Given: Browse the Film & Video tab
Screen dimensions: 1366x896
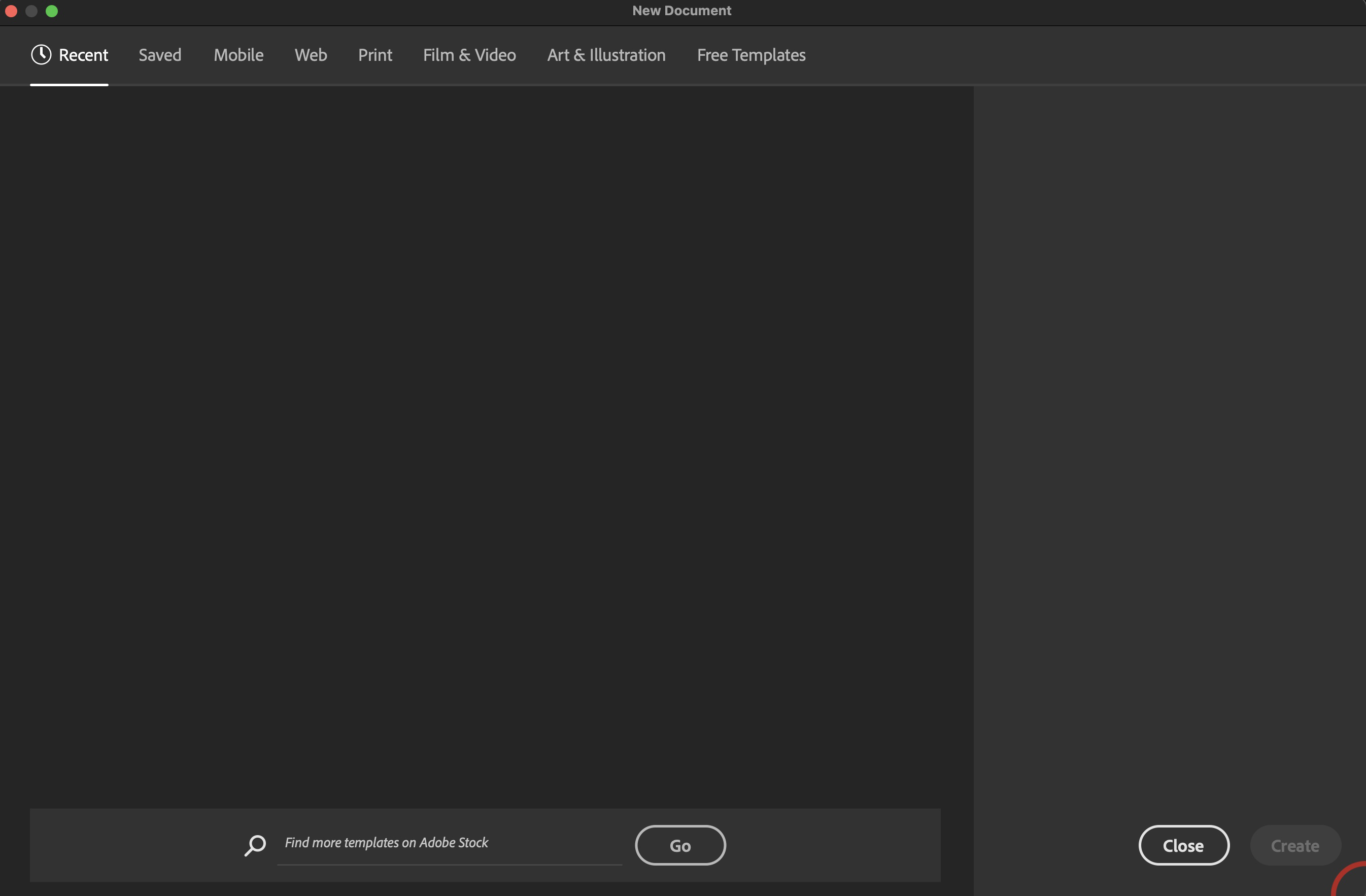Looking at the screenshot, I should 469,55.
